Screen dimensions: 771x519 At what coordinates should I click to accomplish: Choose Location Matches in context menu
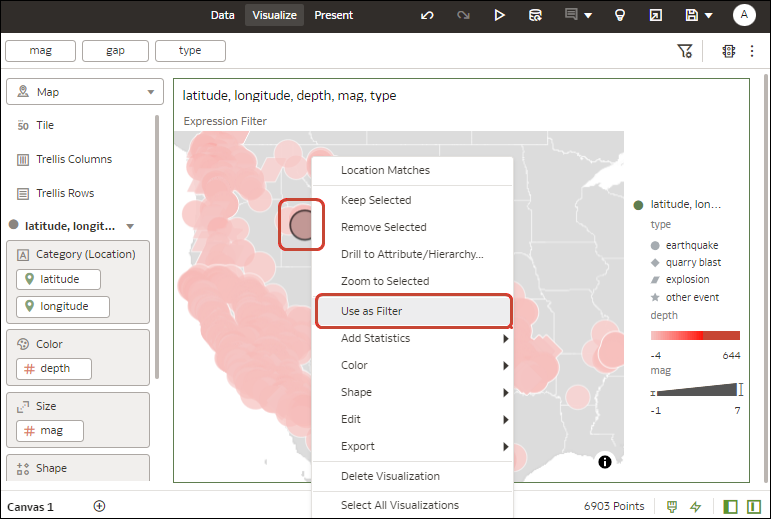click(x=413, y=170)
